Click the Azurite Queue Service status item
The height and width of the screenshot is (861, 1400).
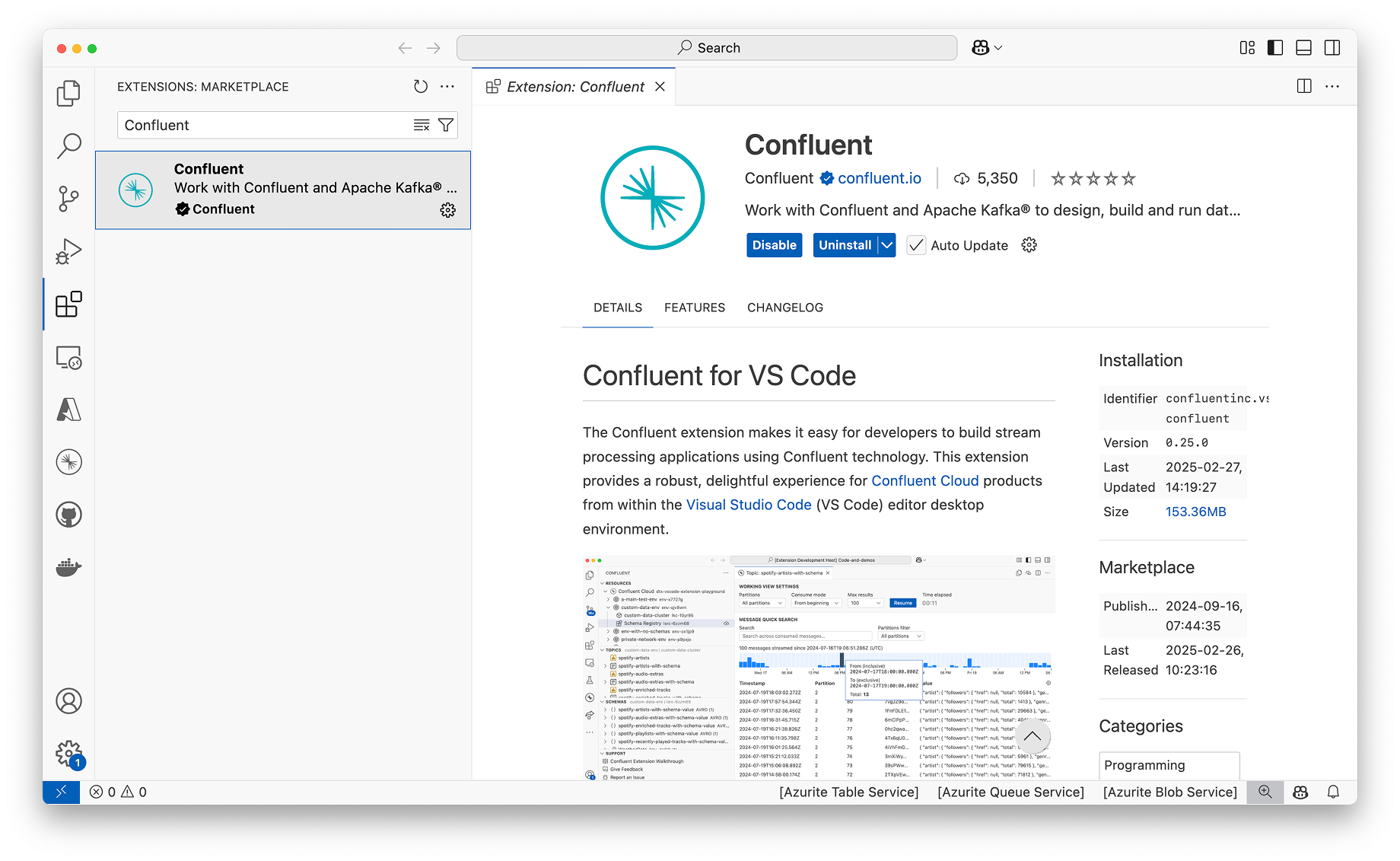(x=1010, y=792)
